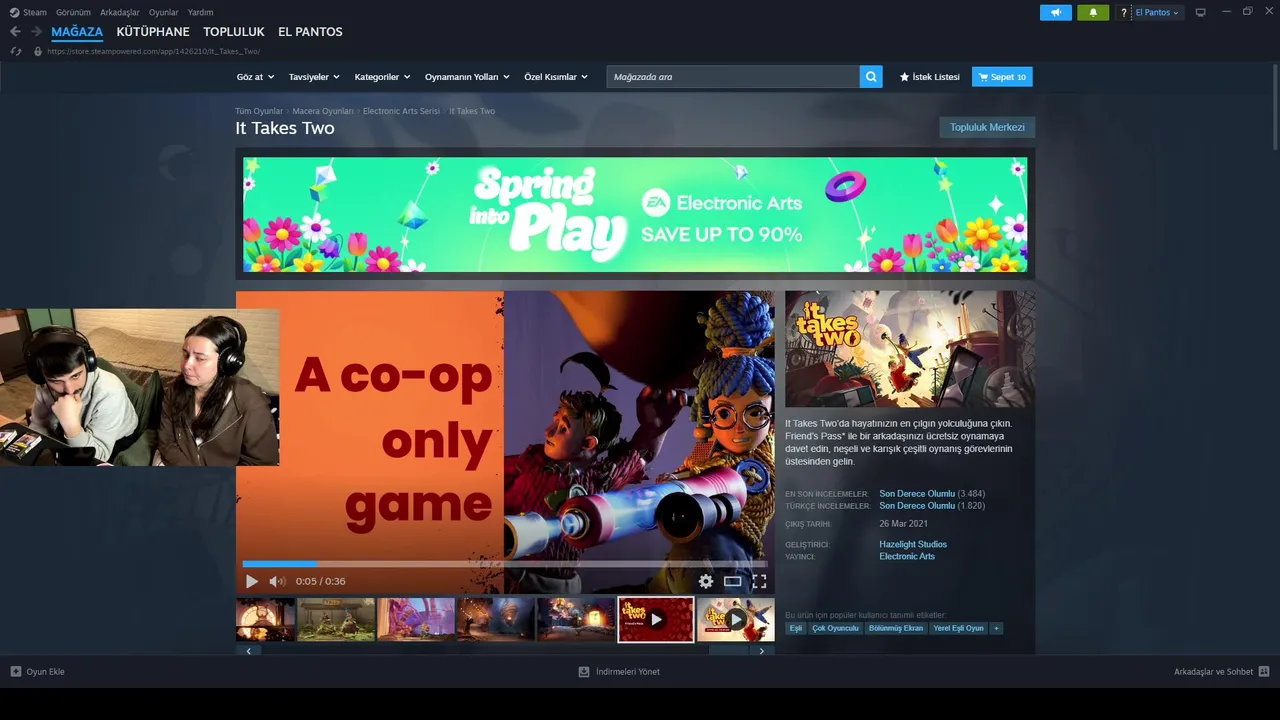Viewport: 1280px width, 720px height.
Task: Go forward with the right arrow
Action: click(37, 32)
